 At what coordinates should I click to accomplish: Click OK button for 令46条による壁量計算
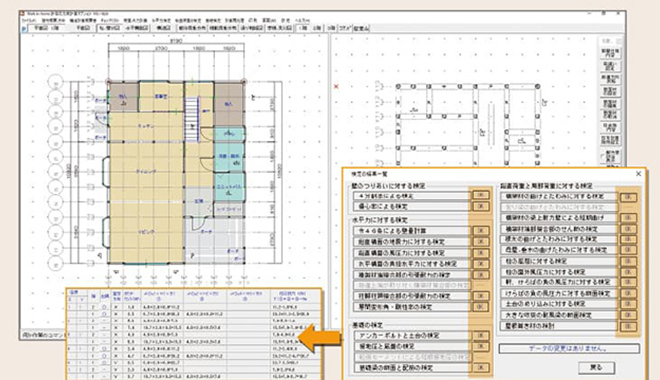(x=480, y=231)
